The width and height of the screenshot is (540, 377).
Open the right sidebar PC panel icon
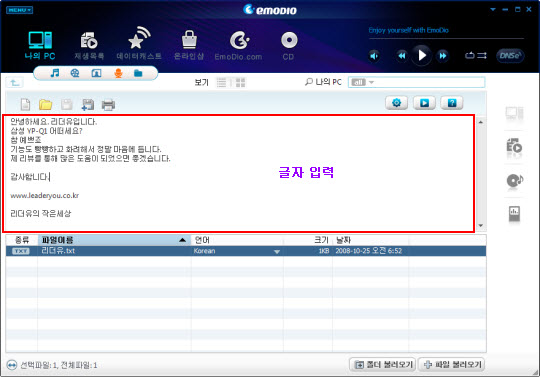point(514,113)
